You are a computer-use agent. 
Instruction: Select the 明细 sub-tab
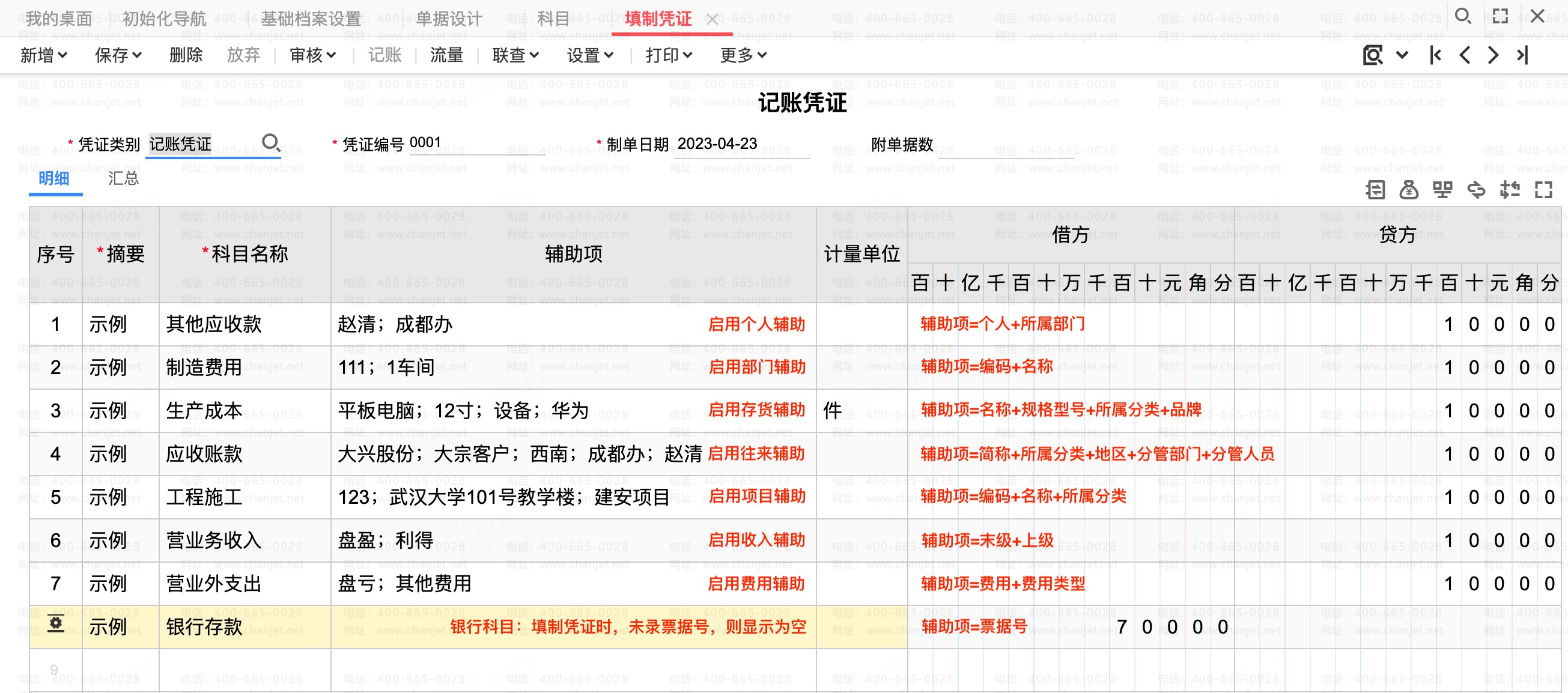[53, 178]
